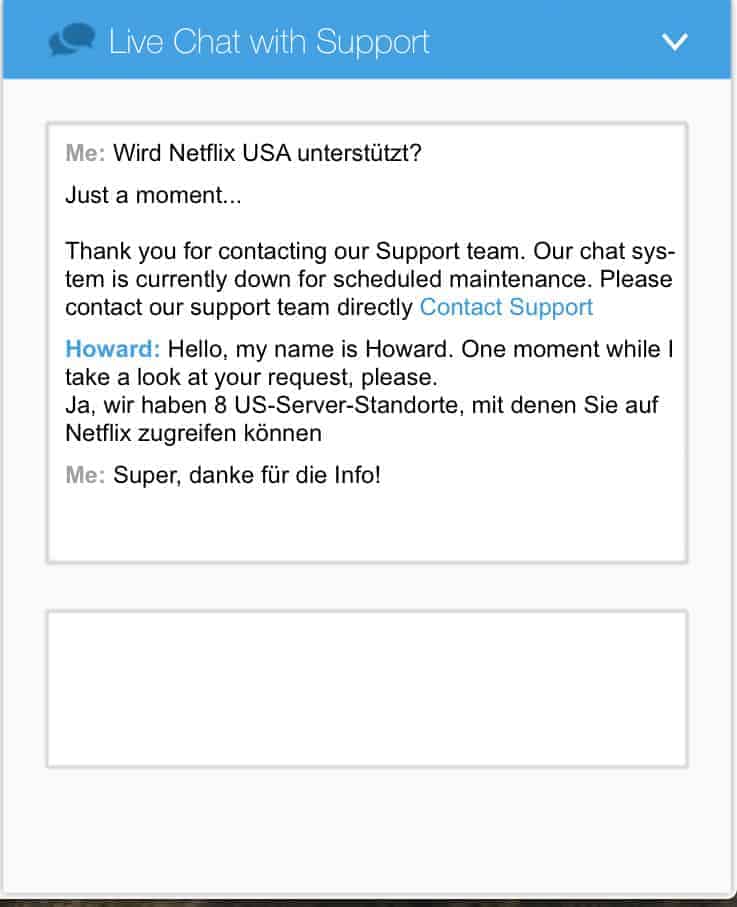
Task: Click the take a look at your request line
Action: tap(251, 378)
